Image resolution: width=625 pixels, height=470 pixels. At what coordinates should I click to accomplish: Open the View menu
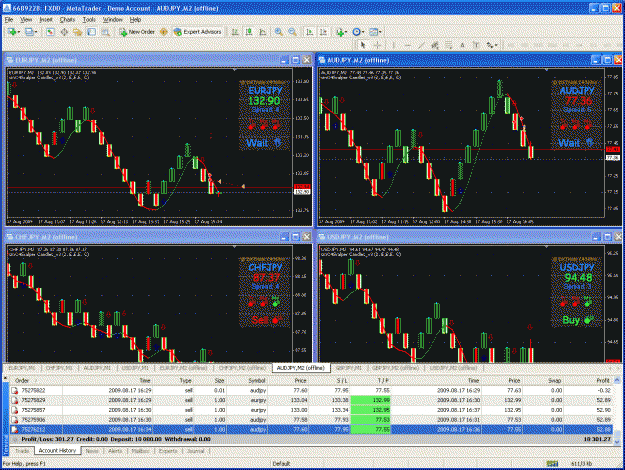26,20
